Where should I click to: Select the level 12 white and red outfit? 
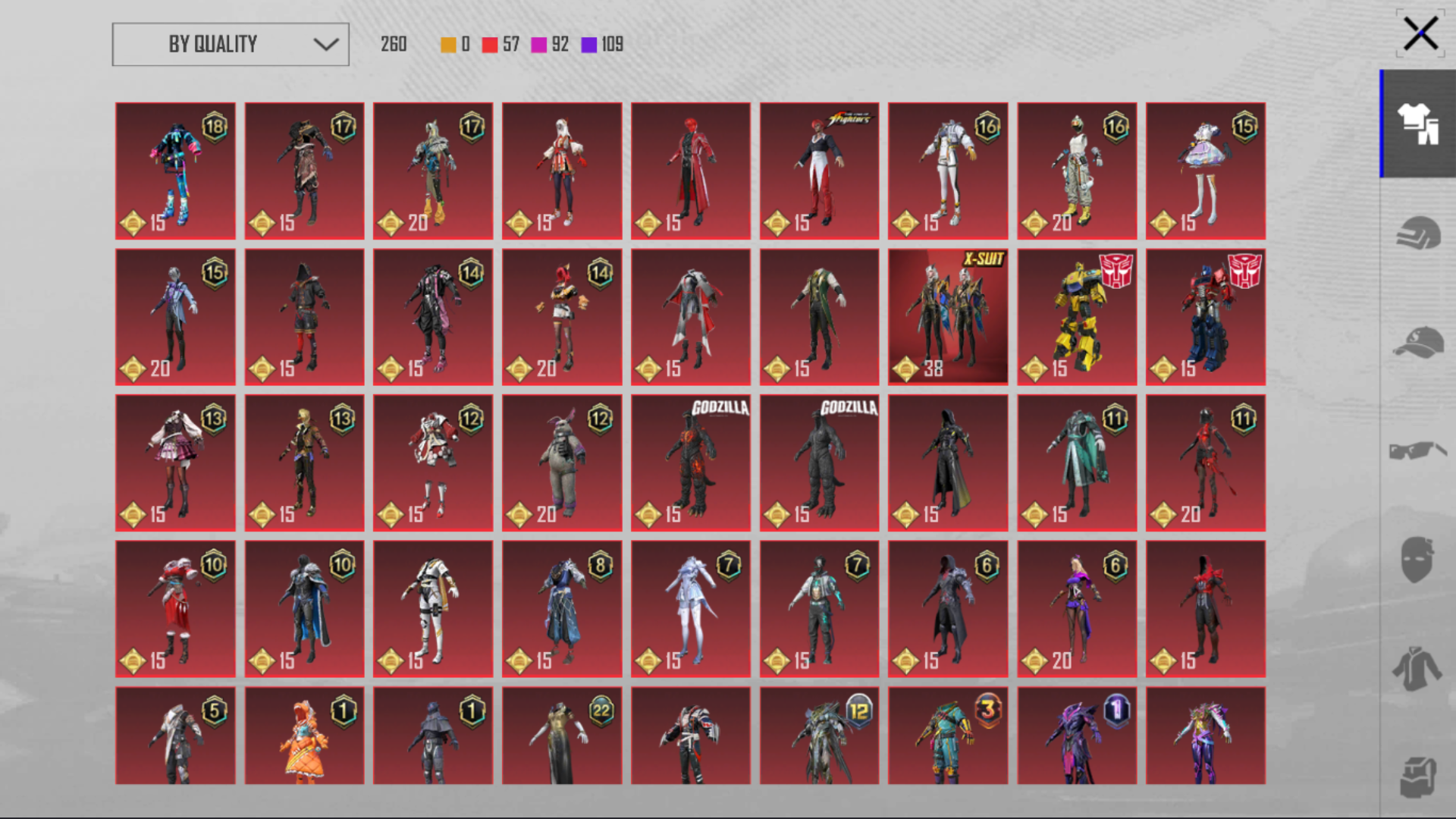coord(433,463)
